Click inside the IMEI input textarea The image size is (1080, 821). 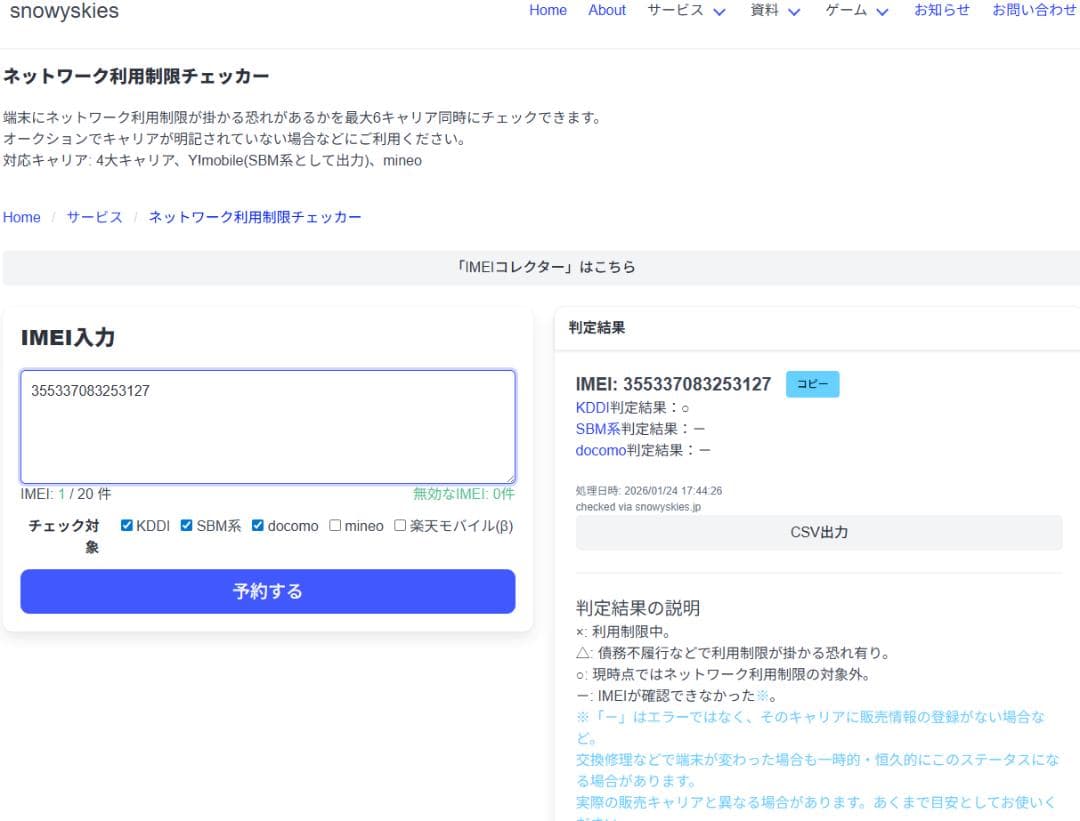point(267,427)
